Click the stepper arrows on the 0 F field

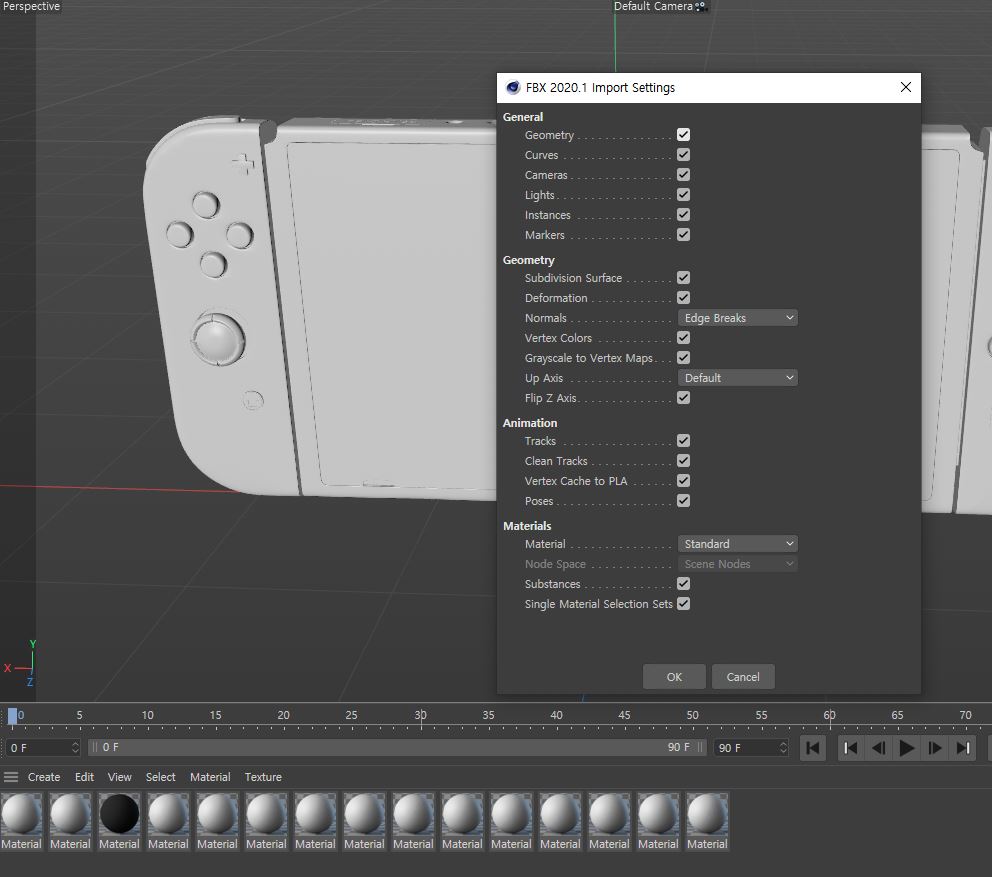(75, 748)
